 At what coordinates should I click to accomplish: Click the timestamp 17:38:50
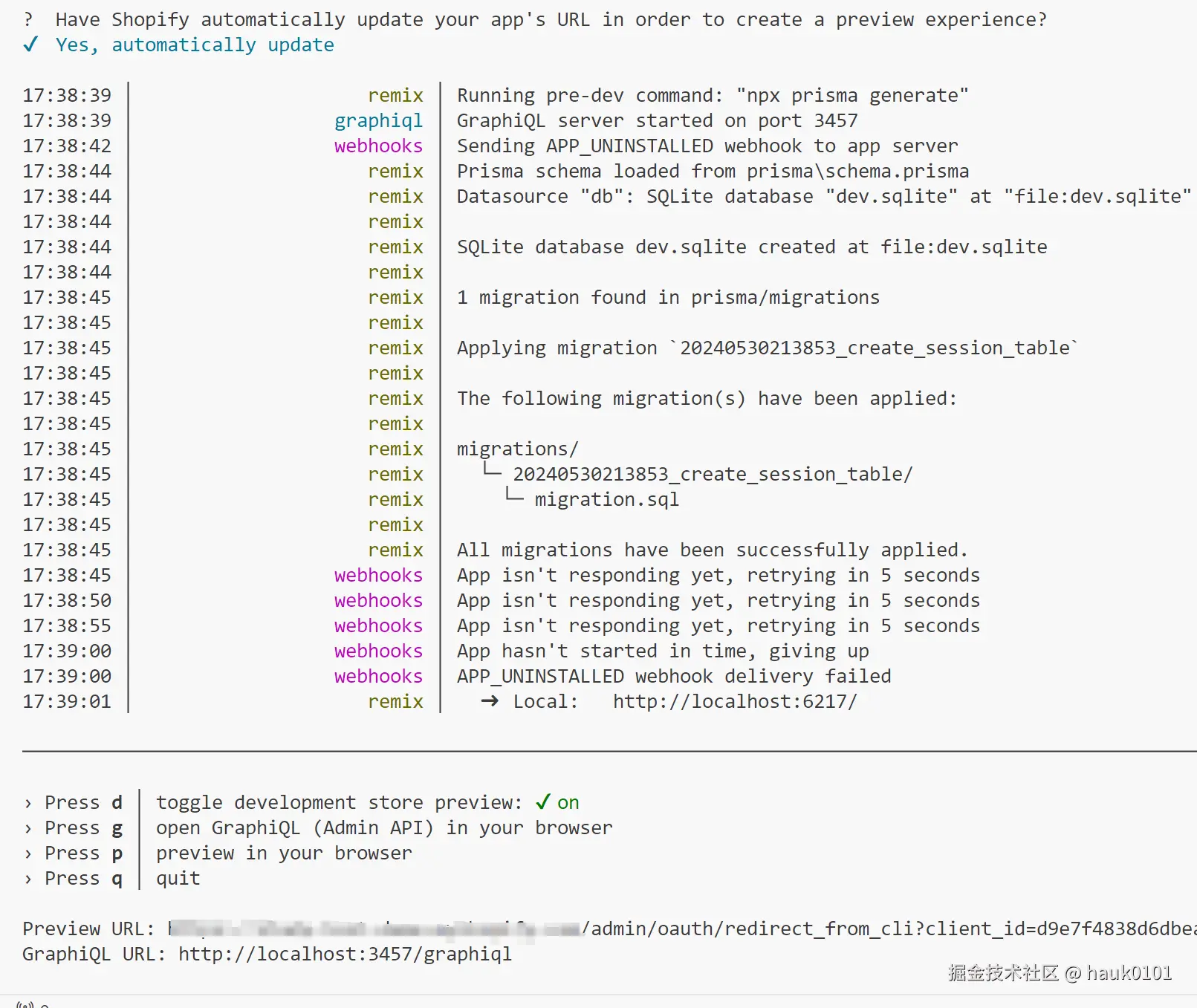coord(67,600)
